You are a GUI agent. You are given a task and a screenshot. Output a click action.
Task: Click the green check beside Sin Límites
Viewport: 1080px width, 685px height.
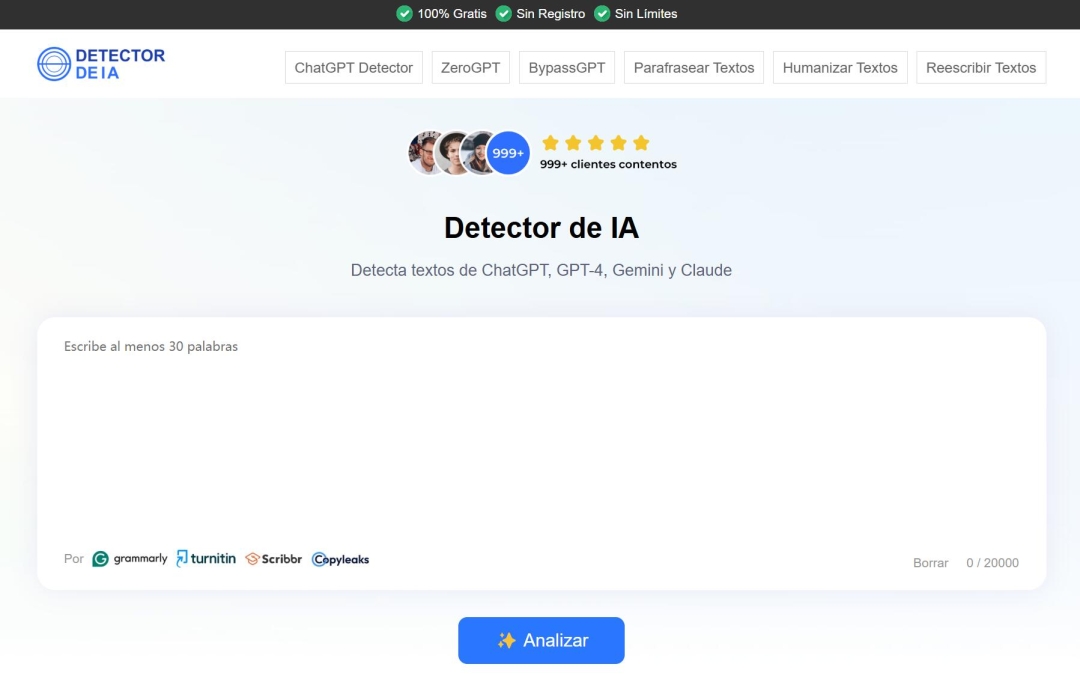coord(602,14)
